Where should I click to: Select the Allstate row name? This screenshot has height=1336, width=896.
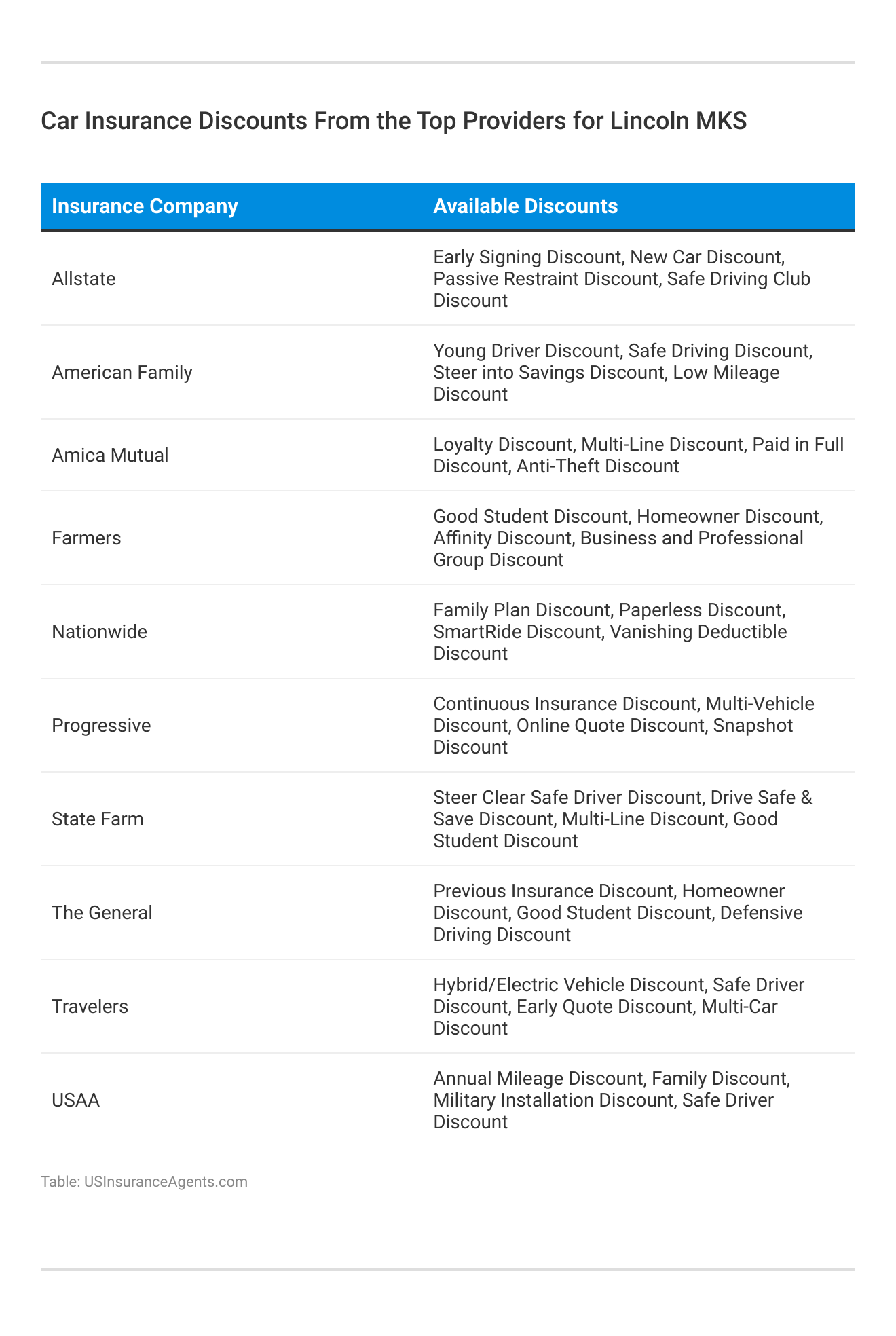click(x=83, y=279)
